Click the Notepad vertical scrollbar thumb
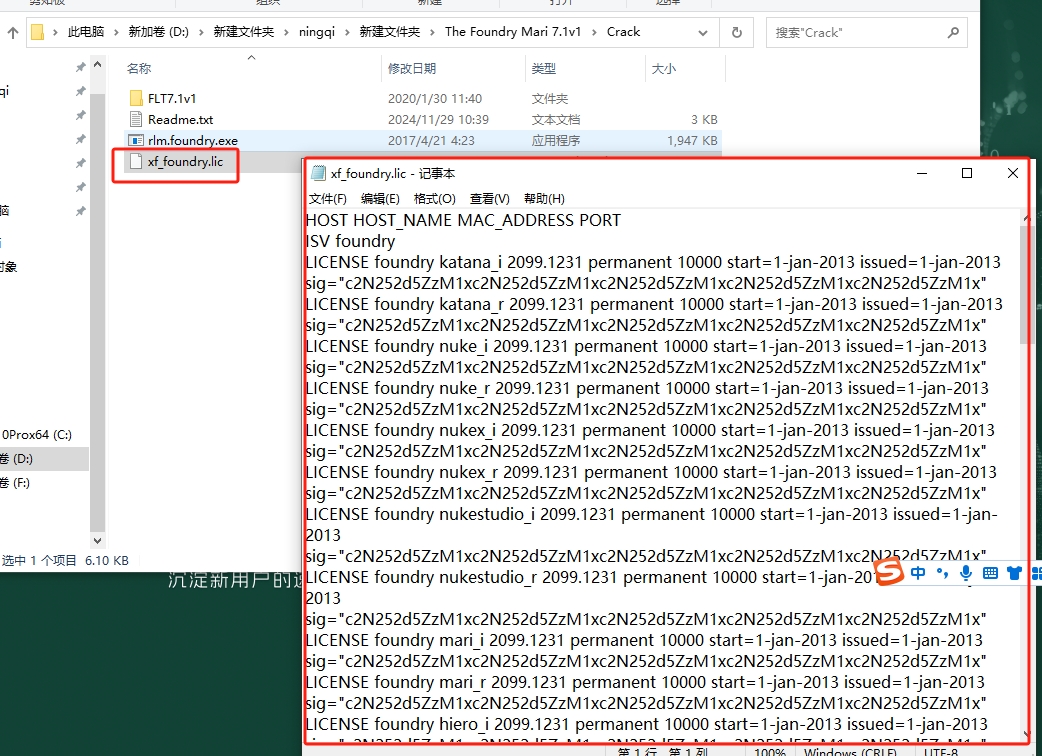 (1027, 285)
